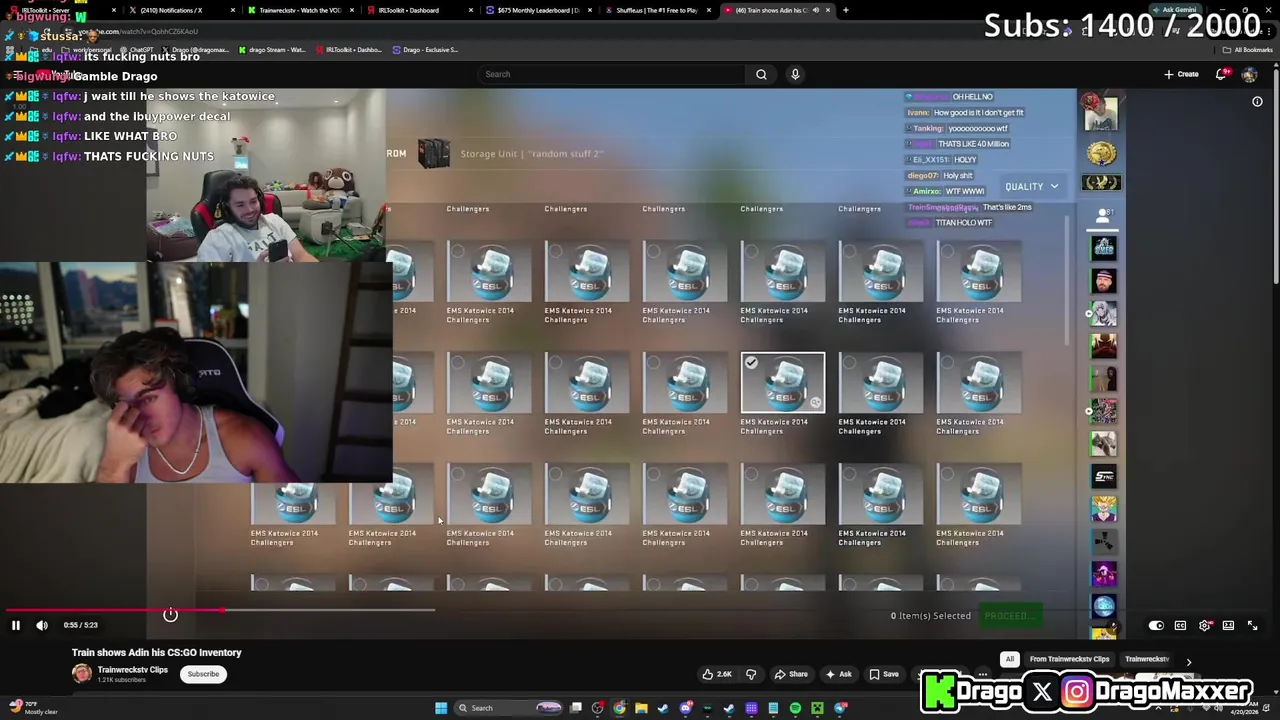Open the All Bookmarks folder
Screen dimensions: 1280x720
coord(1248,49)
